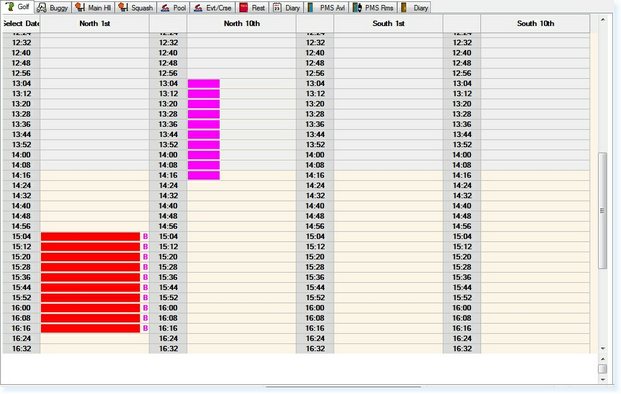Select the red booking at 16:16 North 1st
Viewport: 621px width, 394px height.
pos(90,328)
